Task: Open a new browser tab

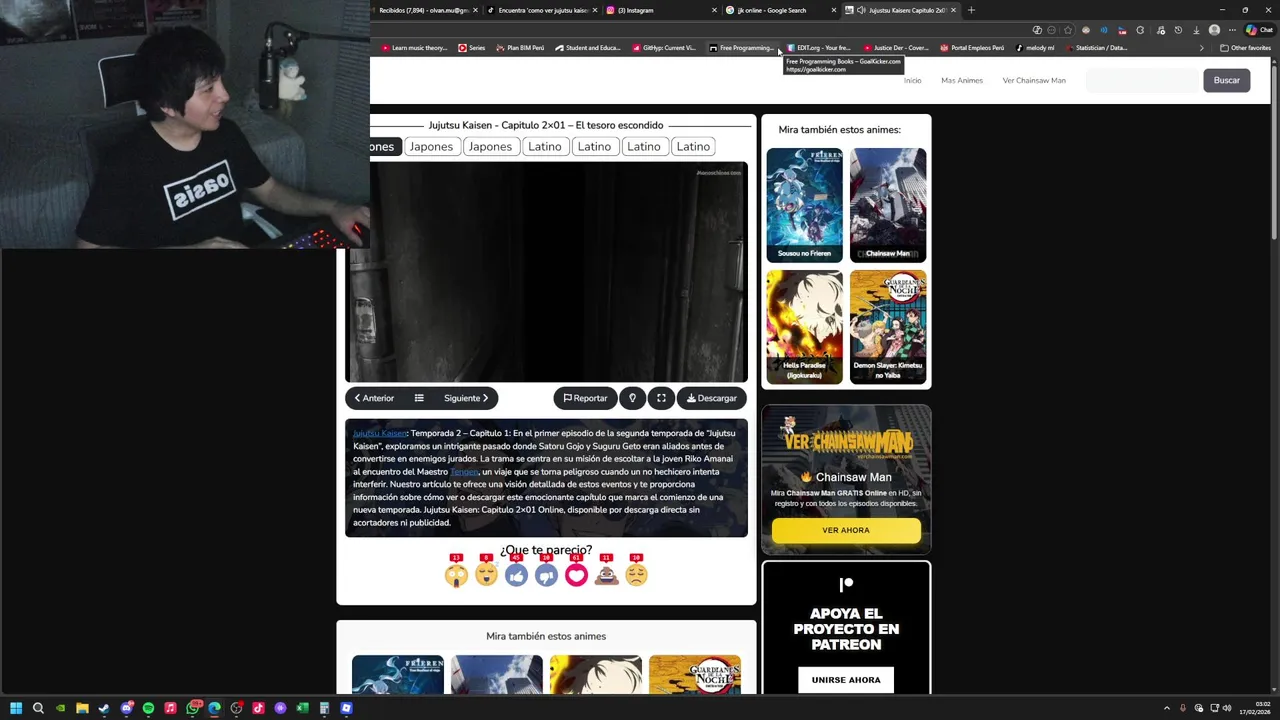Action: [x=971, y=10]
